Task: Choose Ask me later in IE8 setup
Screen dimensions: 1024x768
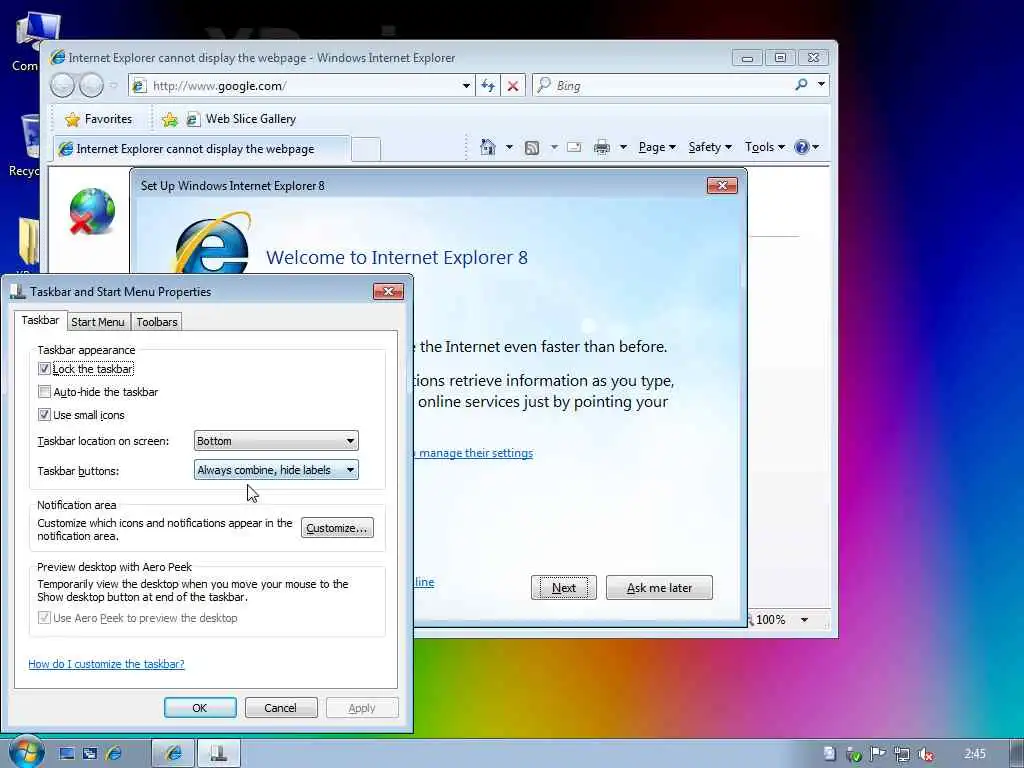Action: (x=659, y=588)
